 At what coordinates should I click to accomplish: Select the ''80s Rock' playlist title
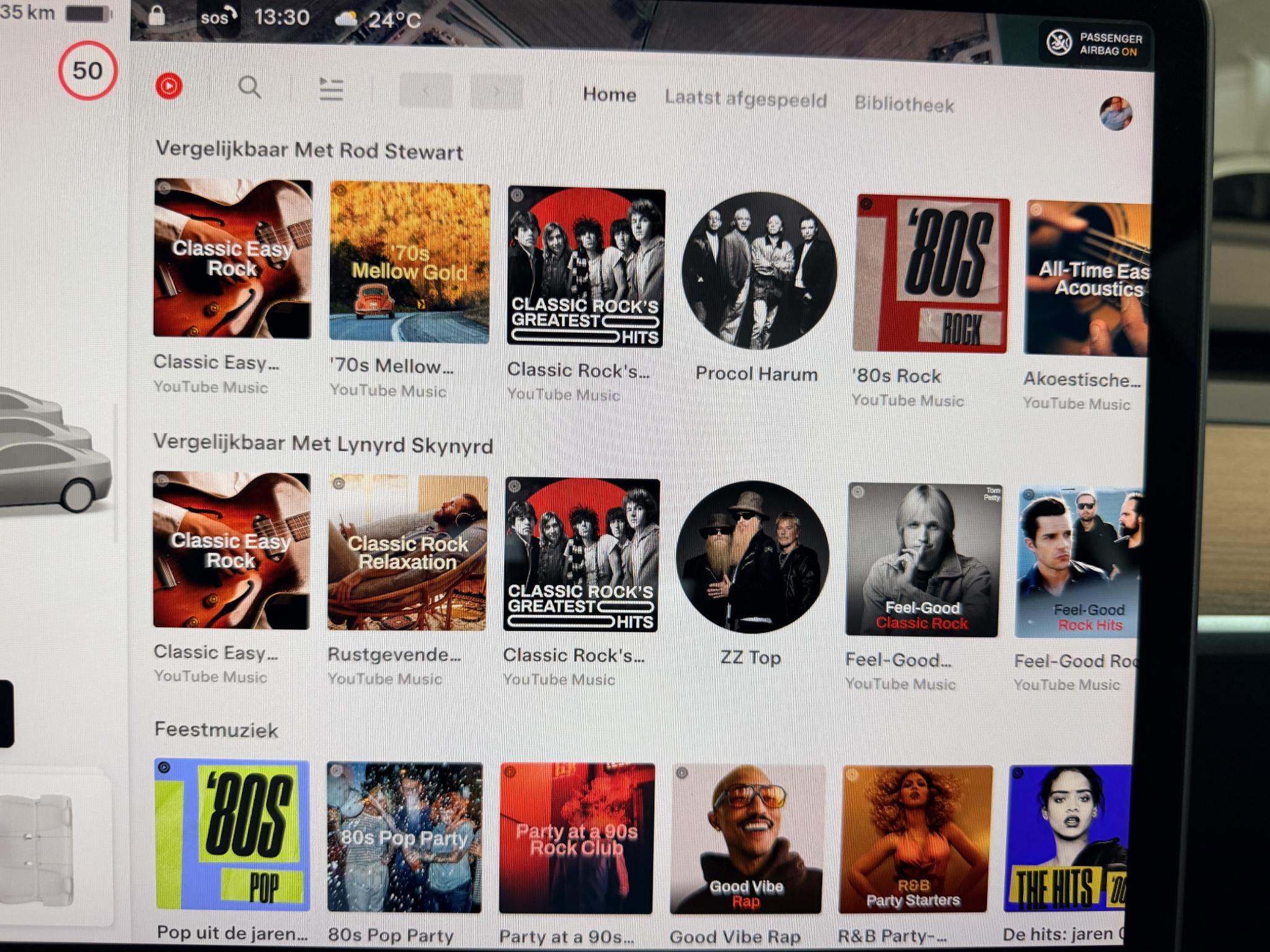click(x=897, y=376)
